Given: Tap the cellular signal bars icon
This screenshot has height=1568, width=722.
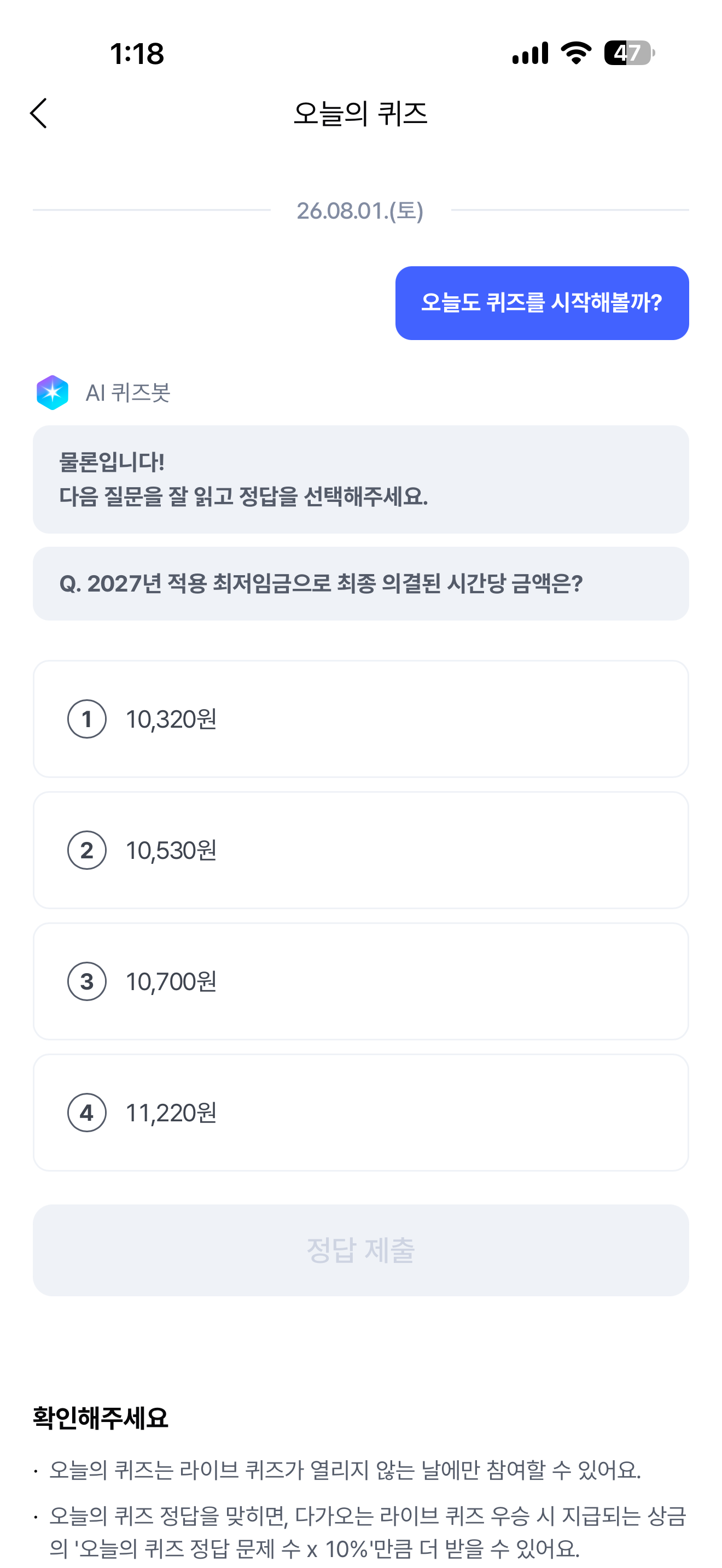Looking at the screenshot, I should 530,53.
